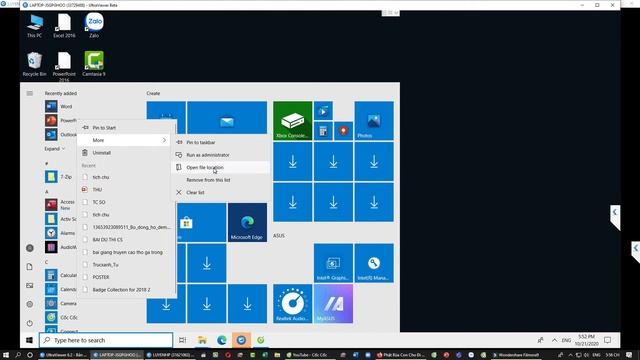
Task: Open recent file Badge Collection for 2018 2
Action: (x=123, y=290)
